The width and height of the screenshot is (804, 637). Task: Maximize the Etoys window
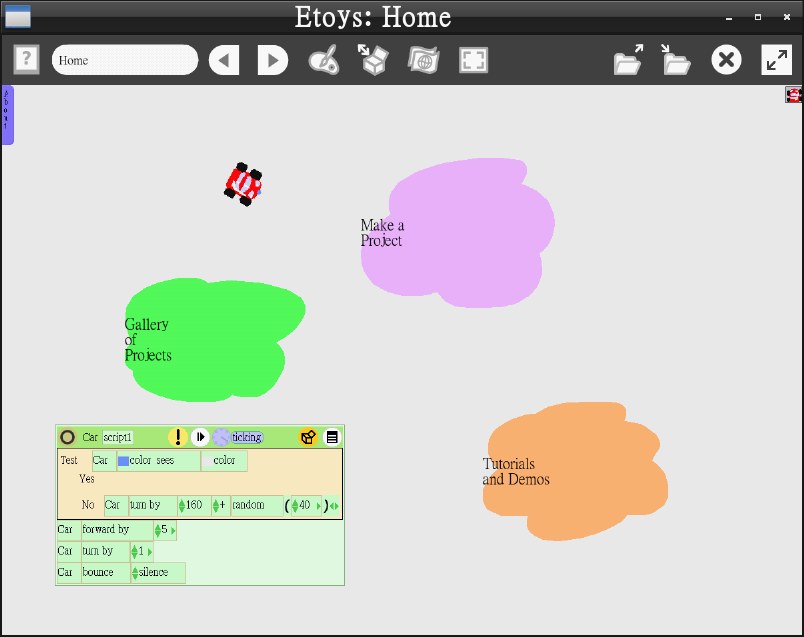pos(758,17)
